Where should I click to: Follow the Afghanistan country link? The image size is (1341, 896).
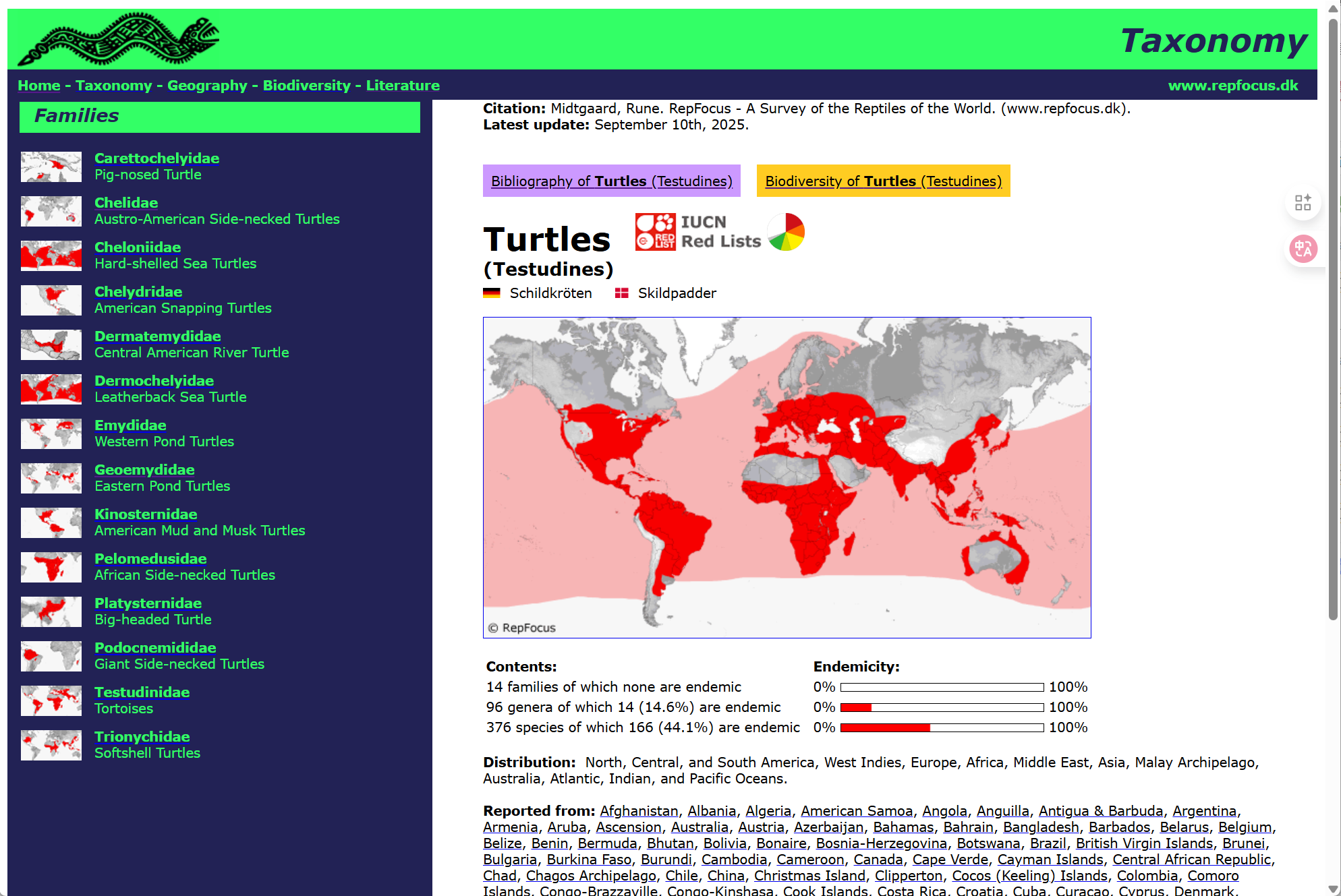(639, 811)
